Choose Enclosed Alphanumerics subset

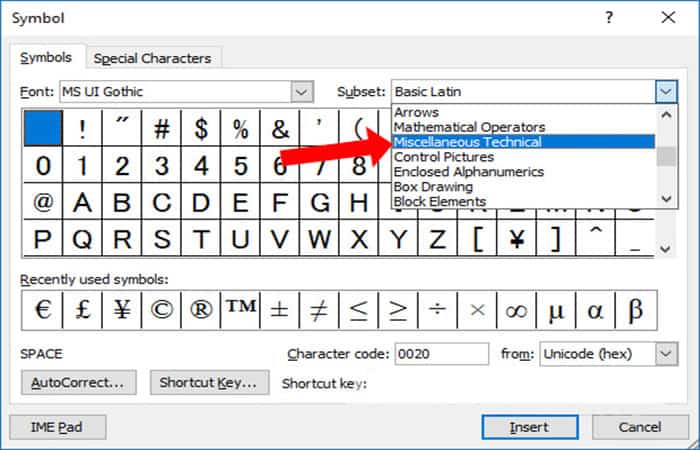523,172
